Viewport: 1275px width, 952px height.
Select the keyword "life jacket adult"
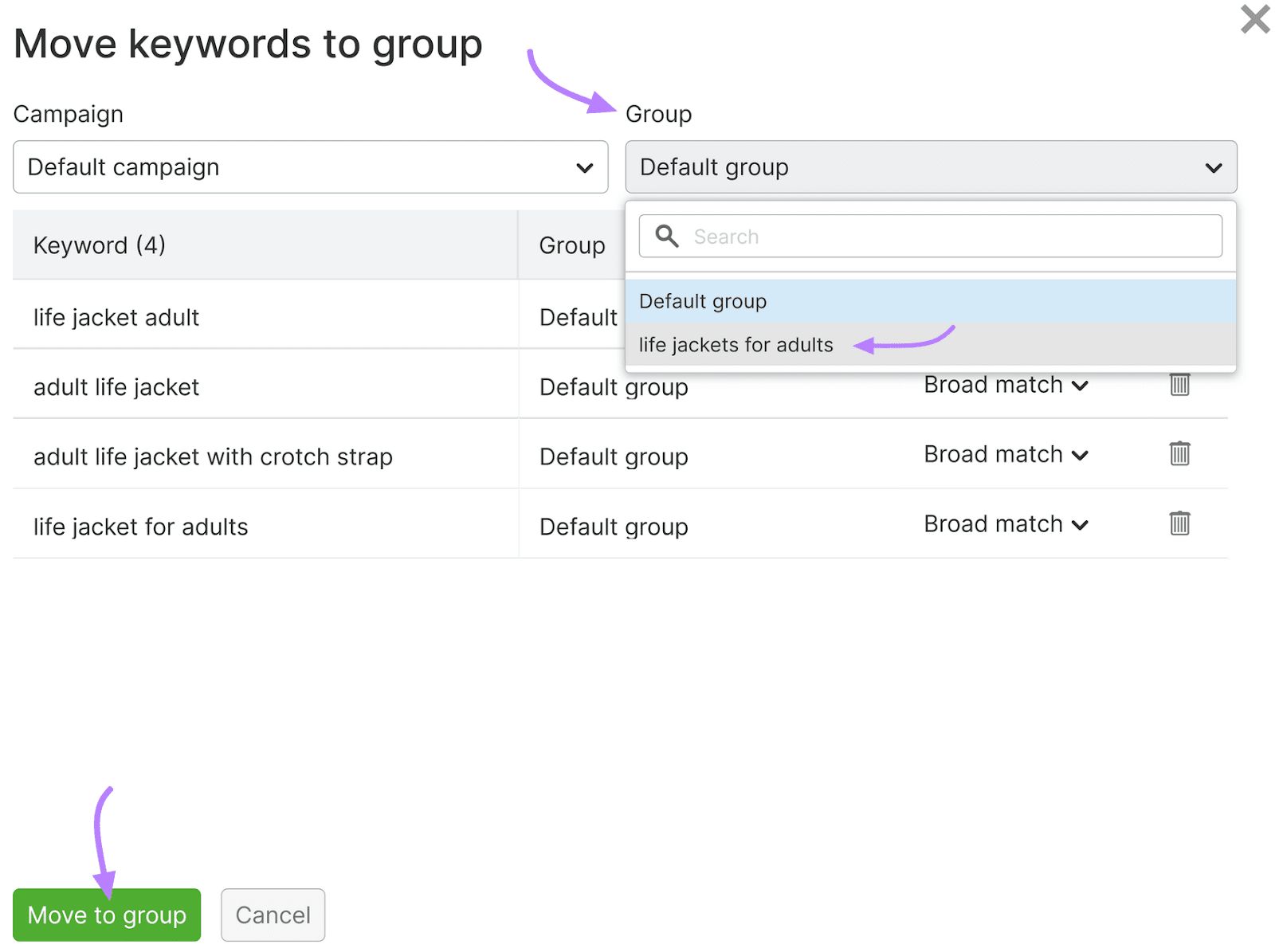pos(116,316)
